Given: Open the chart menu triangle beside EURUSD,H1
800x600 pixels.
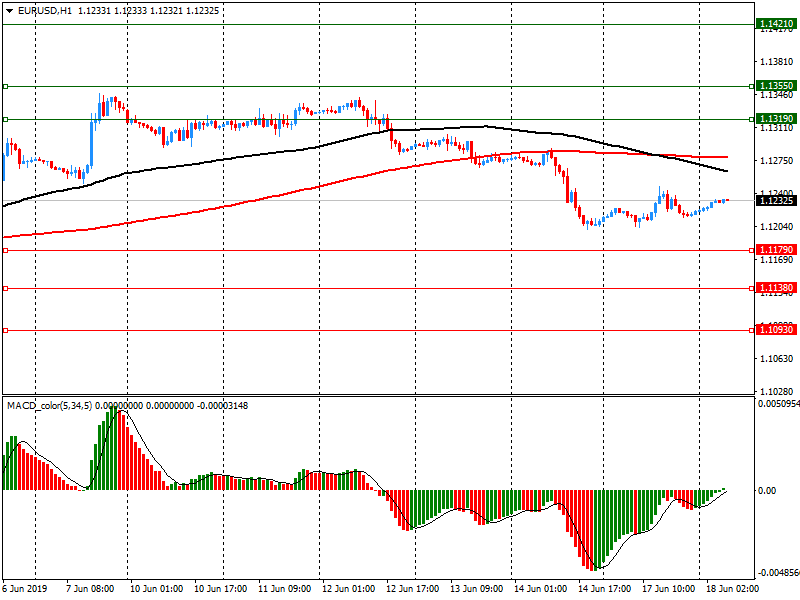Looking at the screenshot, I should (10, 11).
